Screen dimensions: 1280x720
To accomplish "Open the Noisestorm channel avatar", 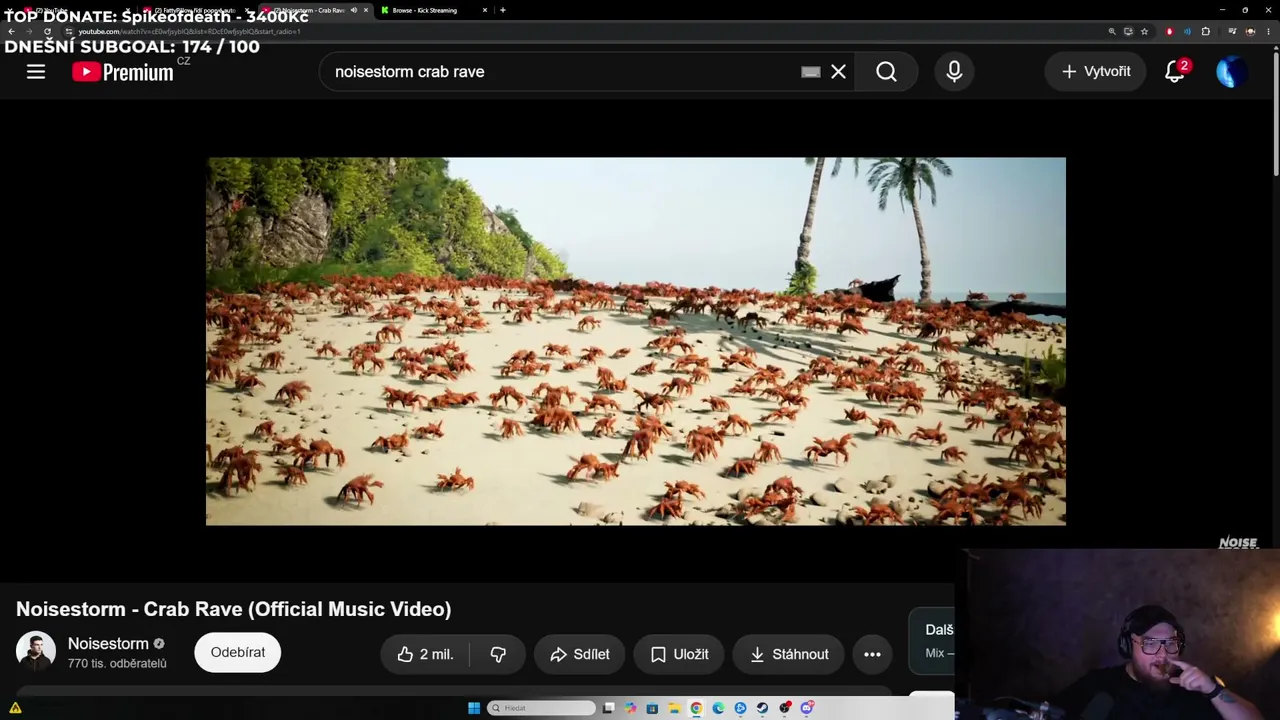I will [x=36, y=651].
